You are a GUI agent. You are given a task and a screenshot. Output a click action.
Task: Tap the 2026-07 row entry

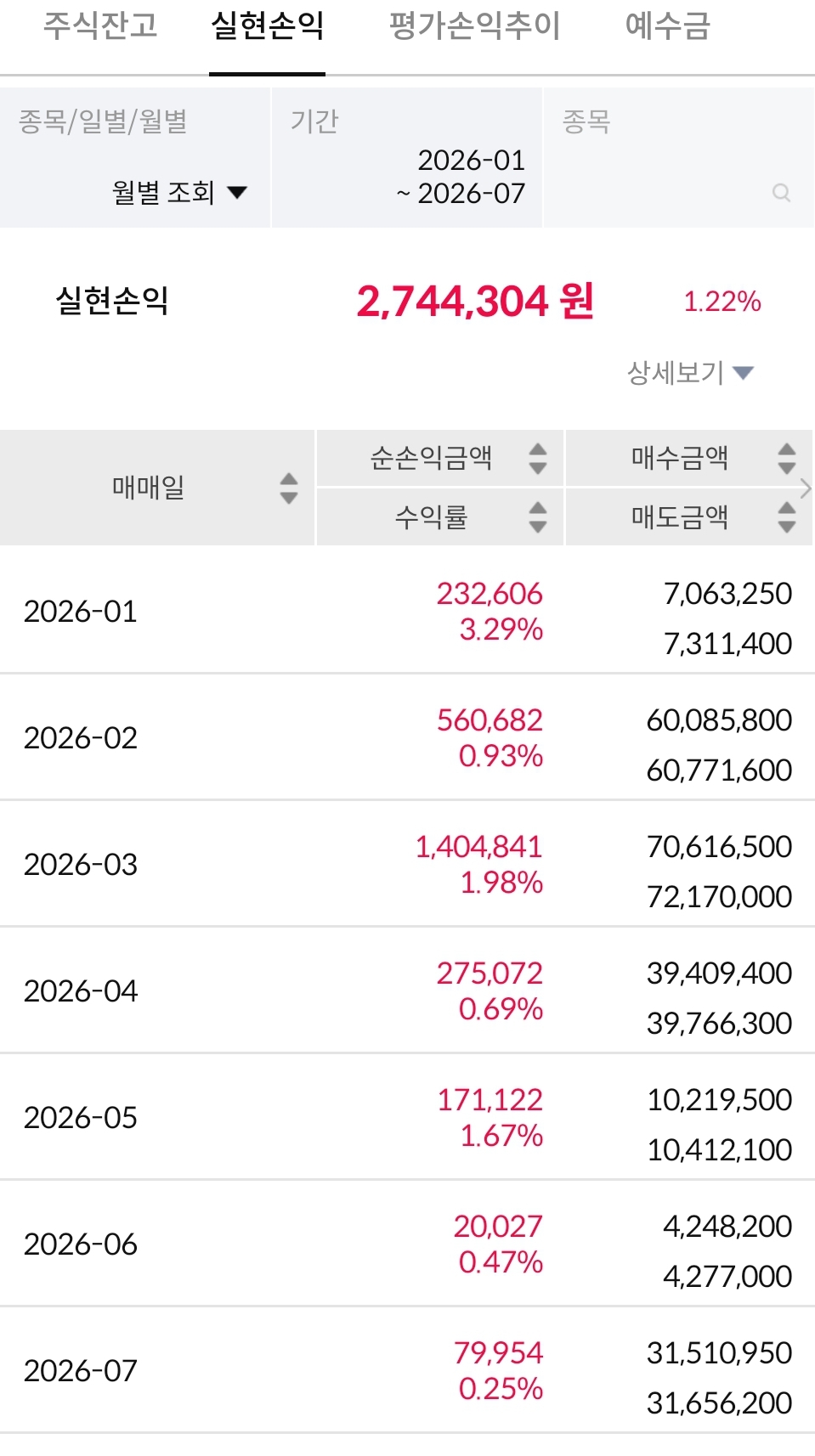407,1370
